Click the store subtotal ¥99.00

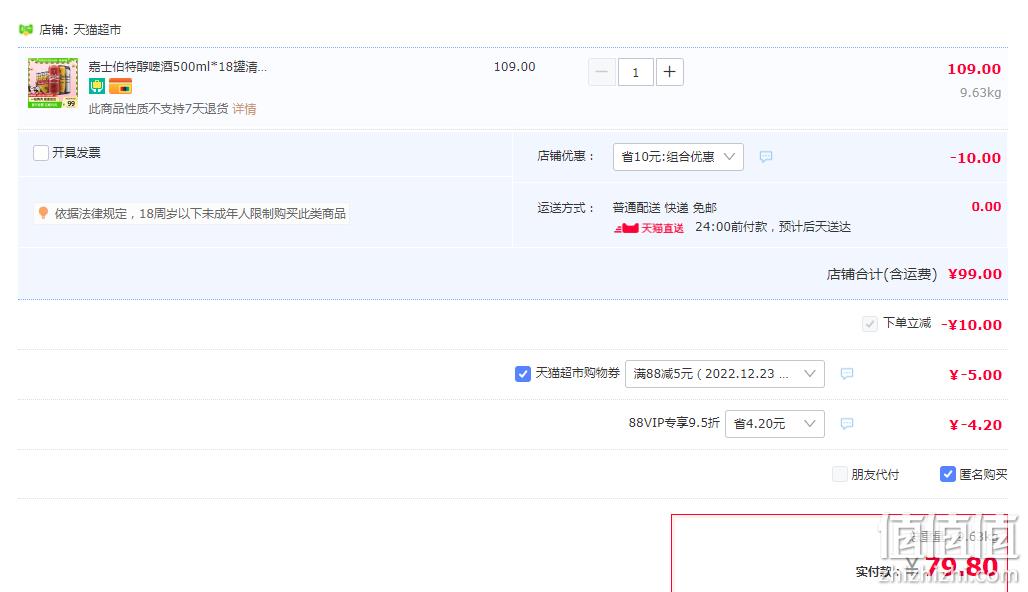click(975, 274)
